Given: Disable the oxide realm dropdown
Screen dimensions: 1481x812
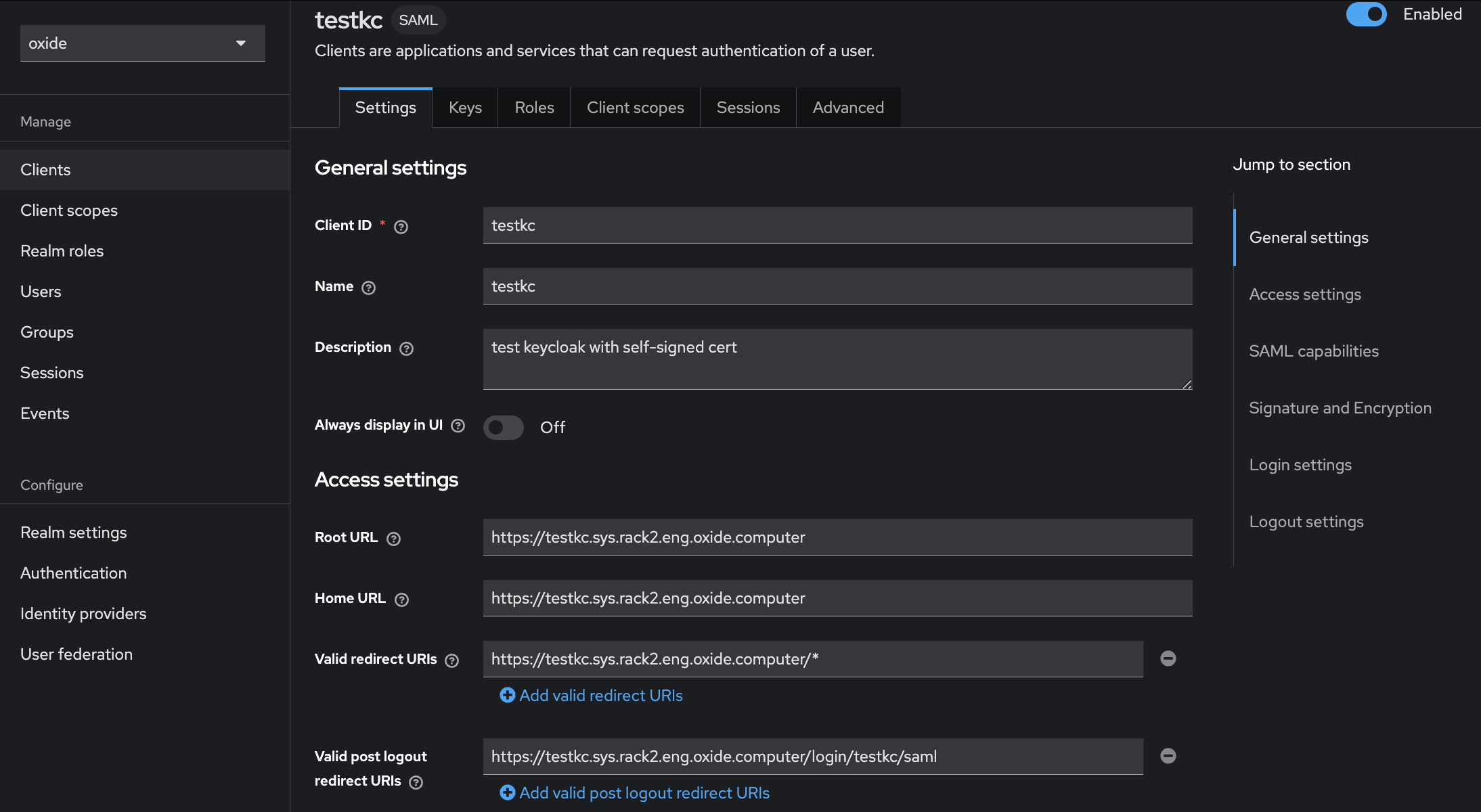Looking at the screenshot, I should (x=143, y=42).
